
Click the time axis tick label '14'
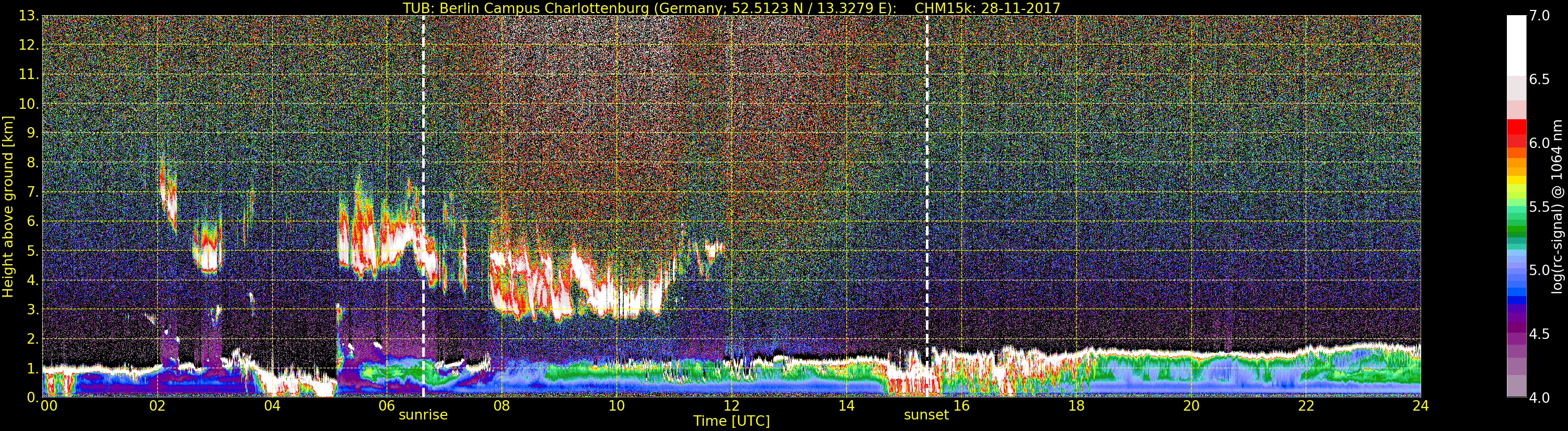(846, 406)
